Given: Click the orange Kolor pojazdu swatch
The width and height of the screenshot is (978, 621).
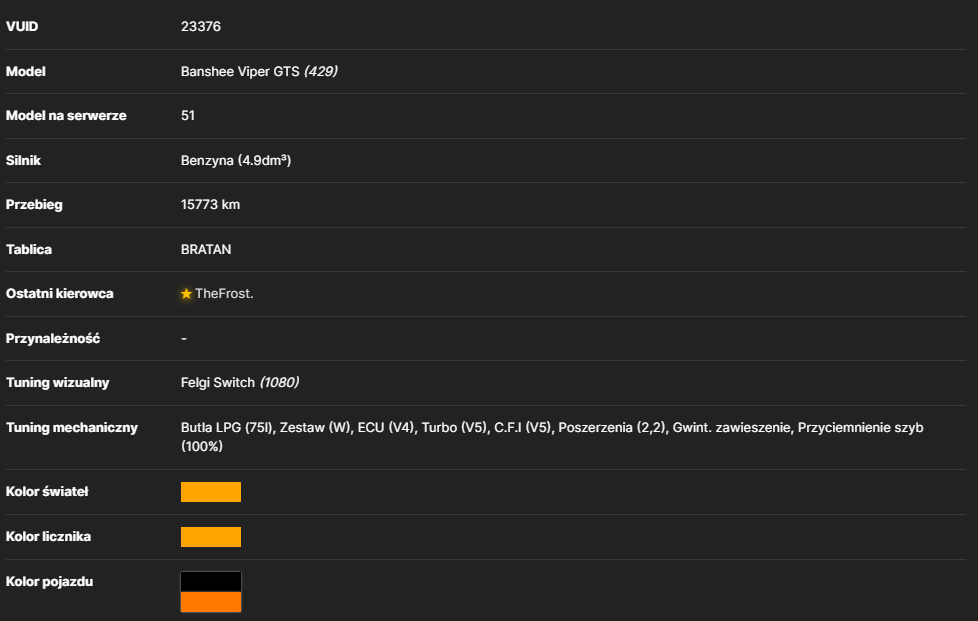Looking at the screenshot, I should point(211,602).
